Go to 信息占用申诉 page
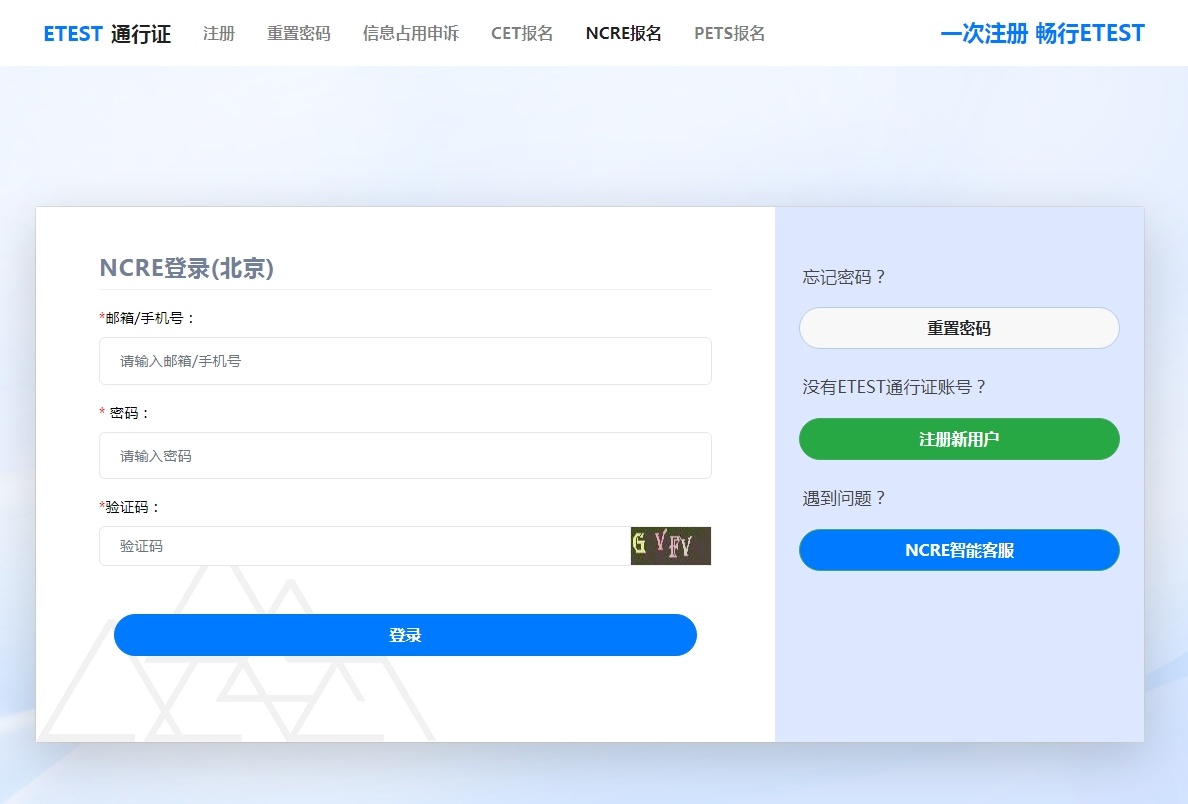This screenshot has width=1188, height=804. pos(410,34)
